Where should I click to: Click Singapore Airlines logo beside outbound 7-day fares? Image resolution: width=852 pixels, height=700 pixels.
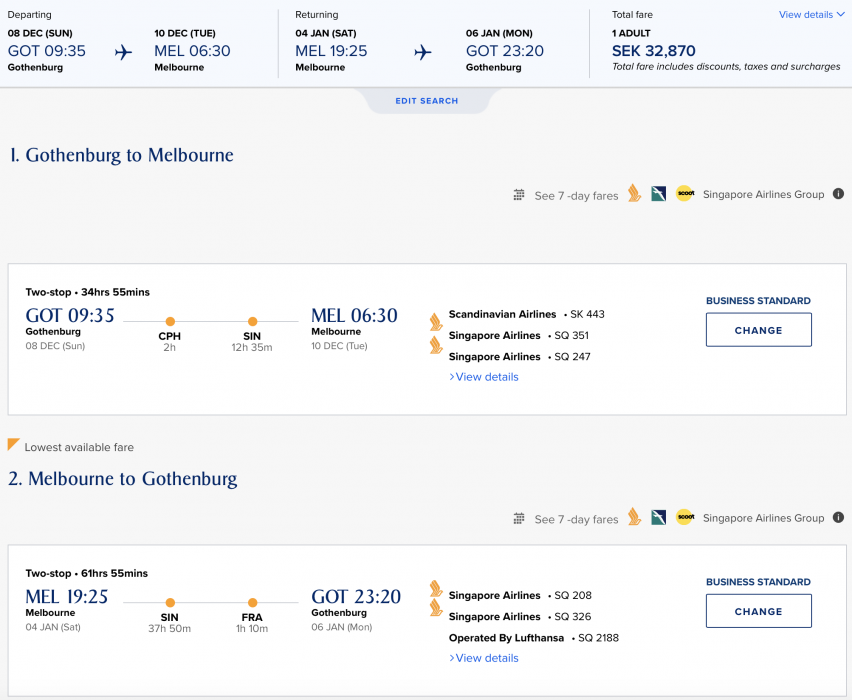click(x=634, y=194)
